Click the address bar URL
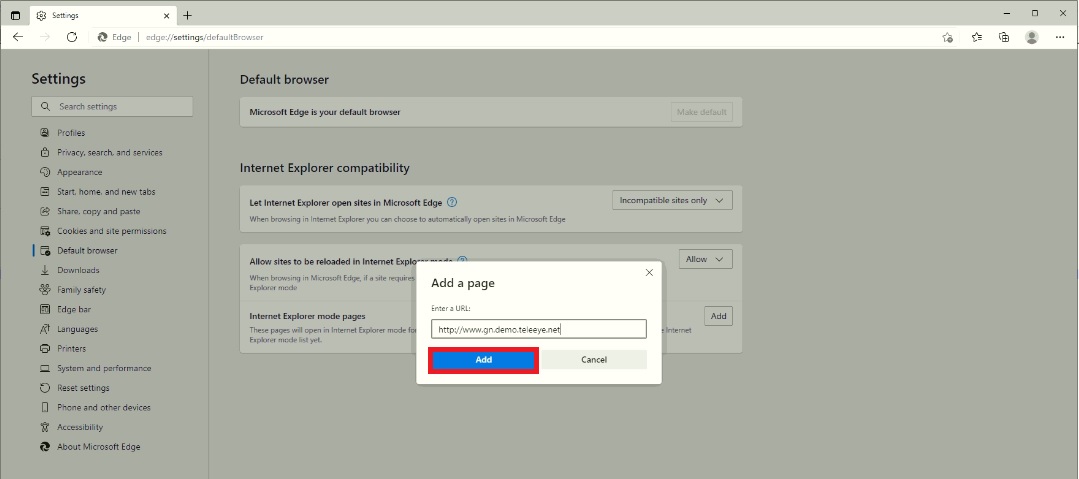1079x479 pixels. [x=204, y=37]
